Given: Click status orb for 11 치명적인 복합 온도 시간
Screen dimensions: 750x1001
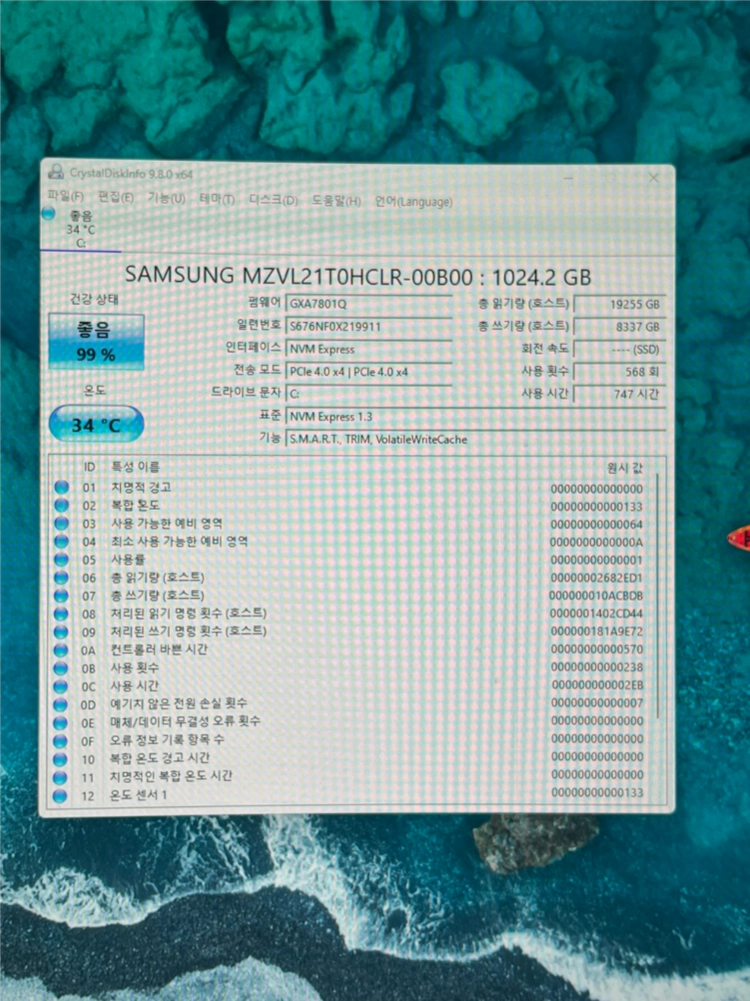Looking at the screenshot, I should click(60, 778).
